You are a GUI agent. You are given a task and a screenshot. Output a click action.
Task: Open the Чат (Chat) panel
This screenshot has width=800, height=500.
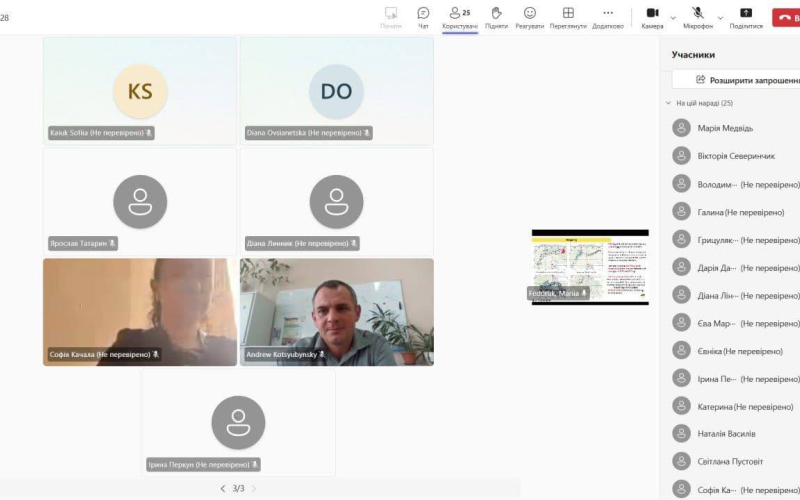click(x=423, y=16)
